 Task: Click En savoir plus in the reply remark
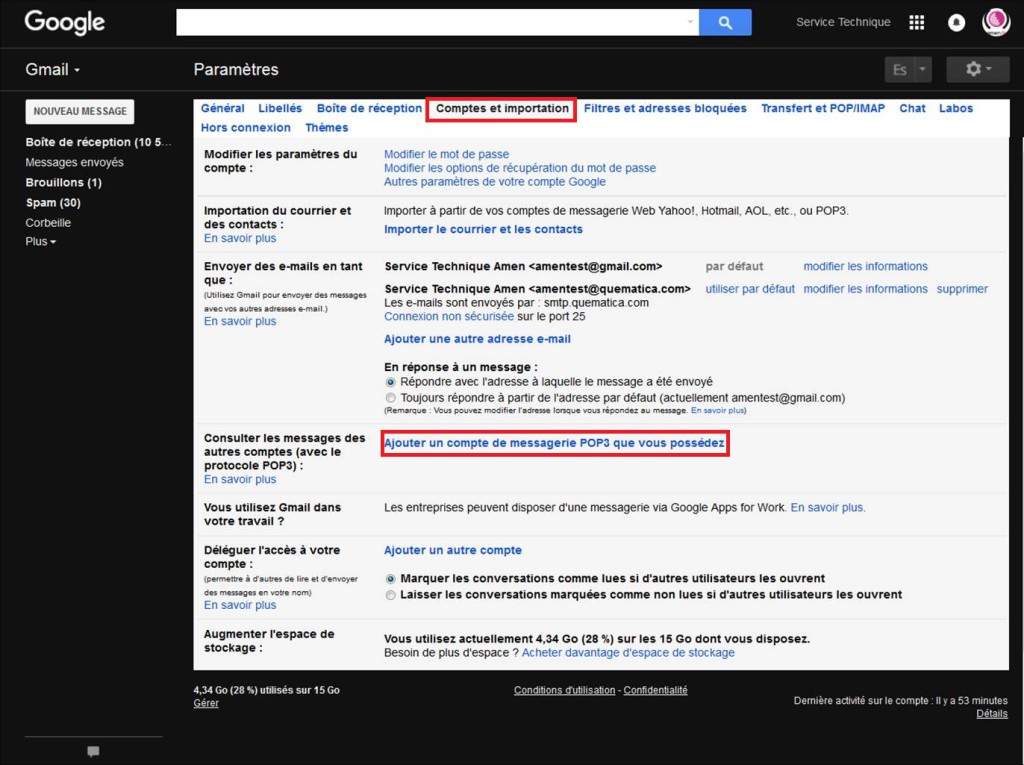pos(718,411)
